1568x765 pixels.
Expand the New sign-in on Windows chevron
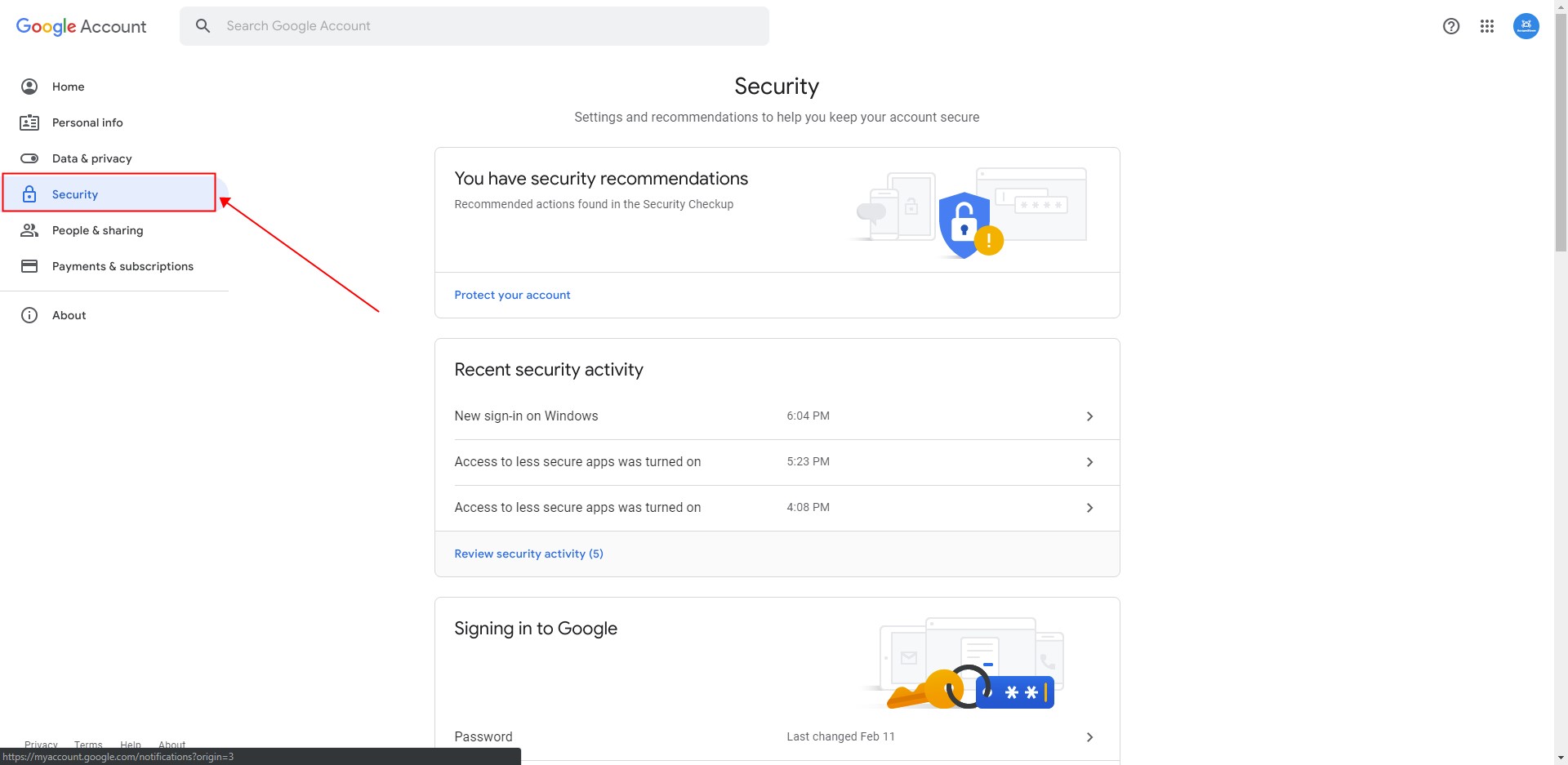coord(1089,416)
